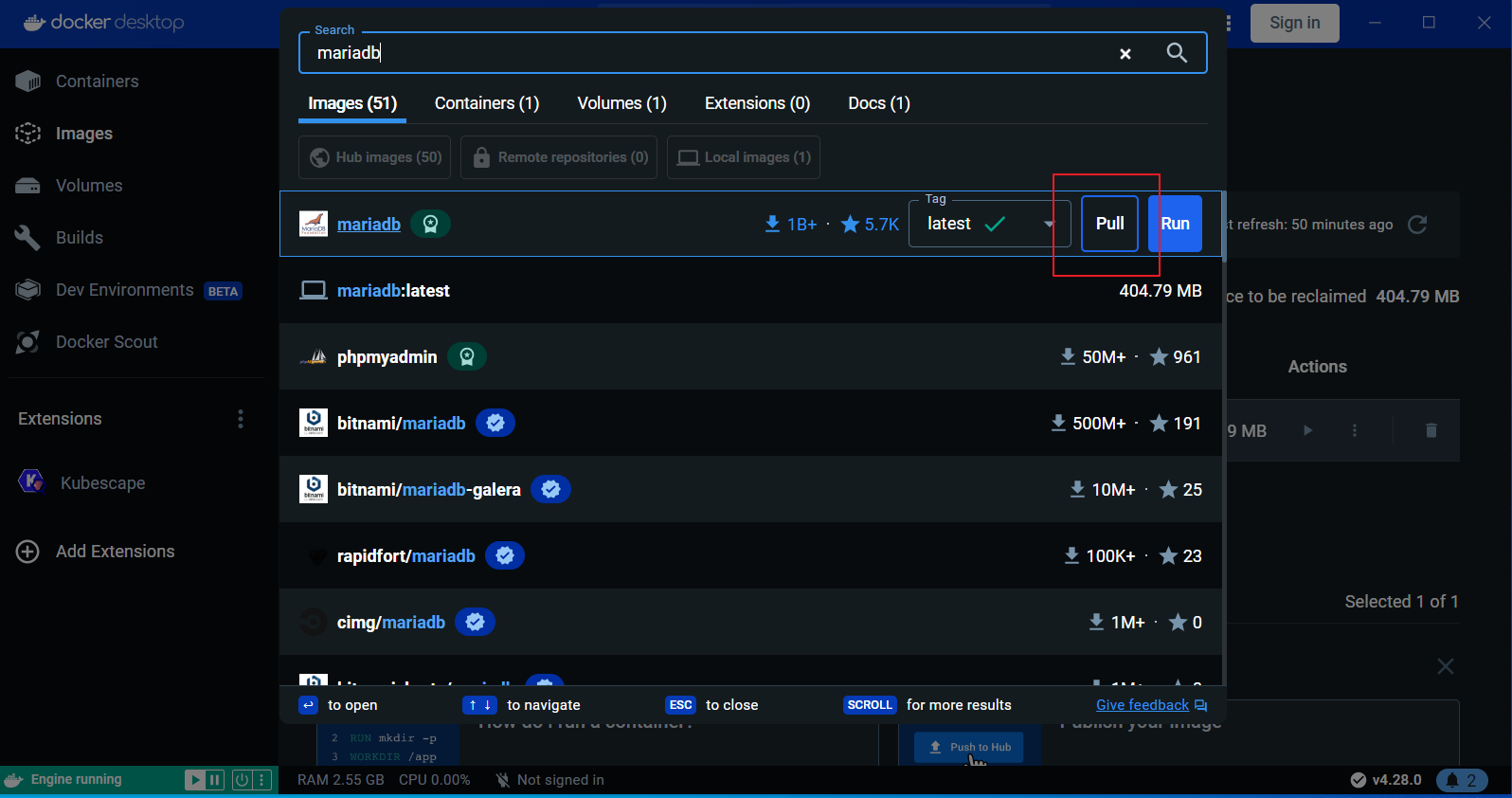Switch to the Containers (1) tab

click(487, 103)
